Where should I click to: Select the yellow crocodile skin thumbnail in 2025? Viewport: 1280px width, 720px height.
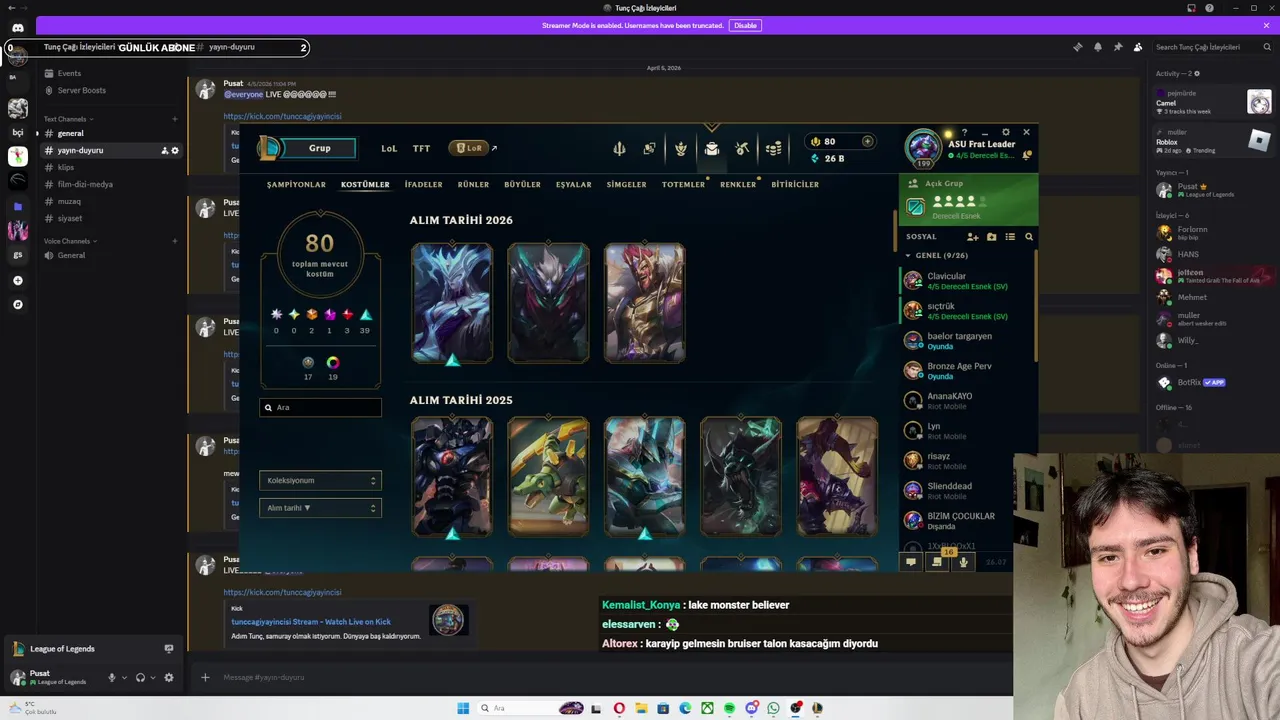[548, 476]
